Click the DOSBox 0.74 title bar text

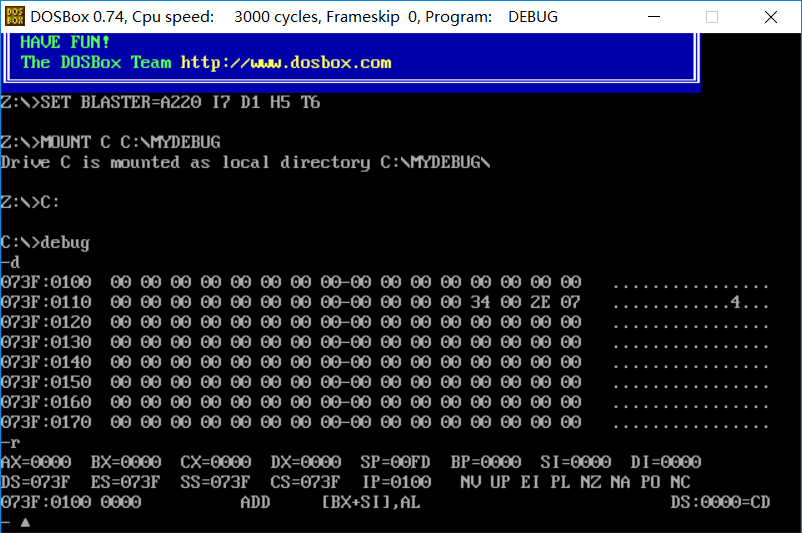tap(294, 17)
